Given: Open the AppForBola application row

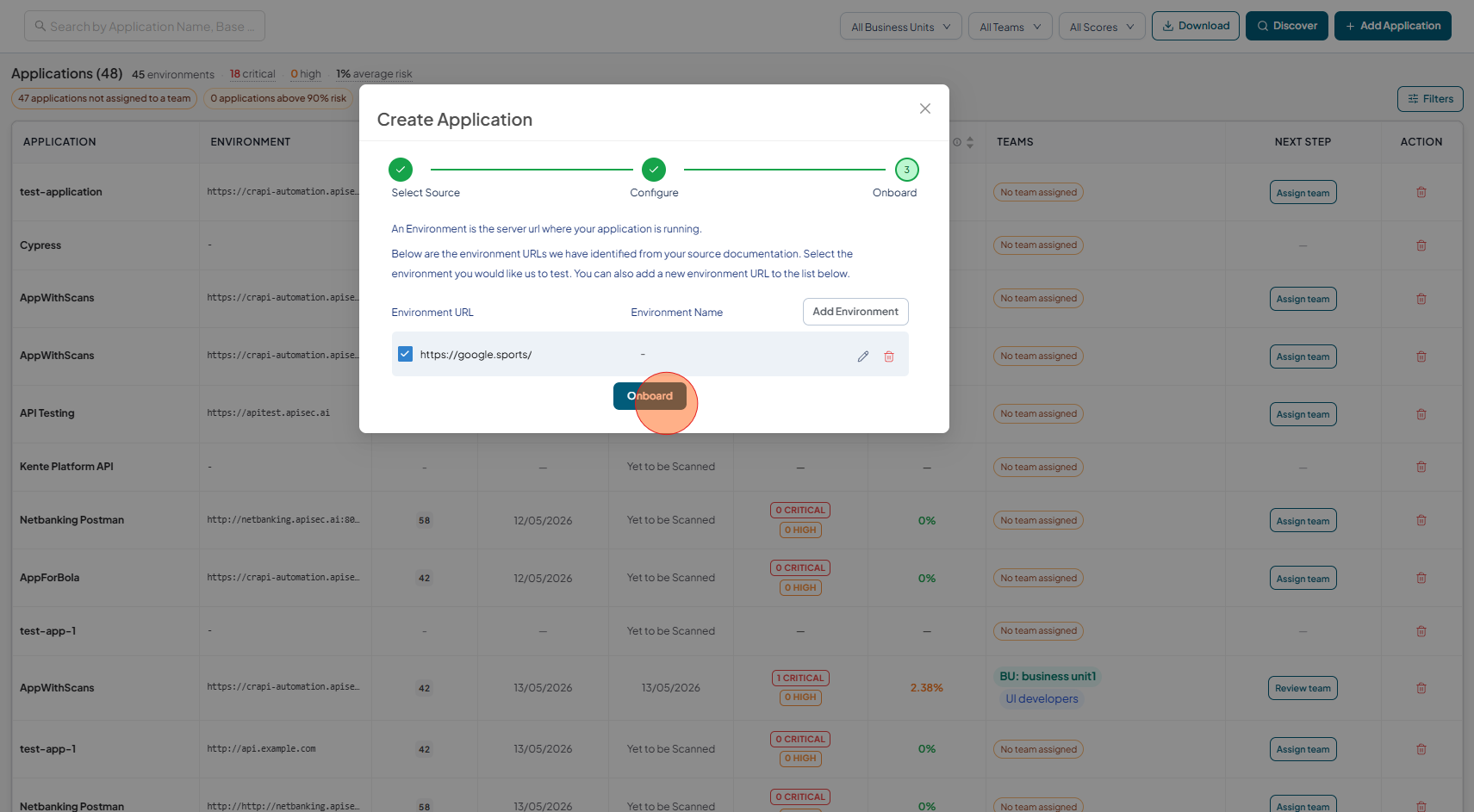Looking at the screenshot, I should point(49,578).
